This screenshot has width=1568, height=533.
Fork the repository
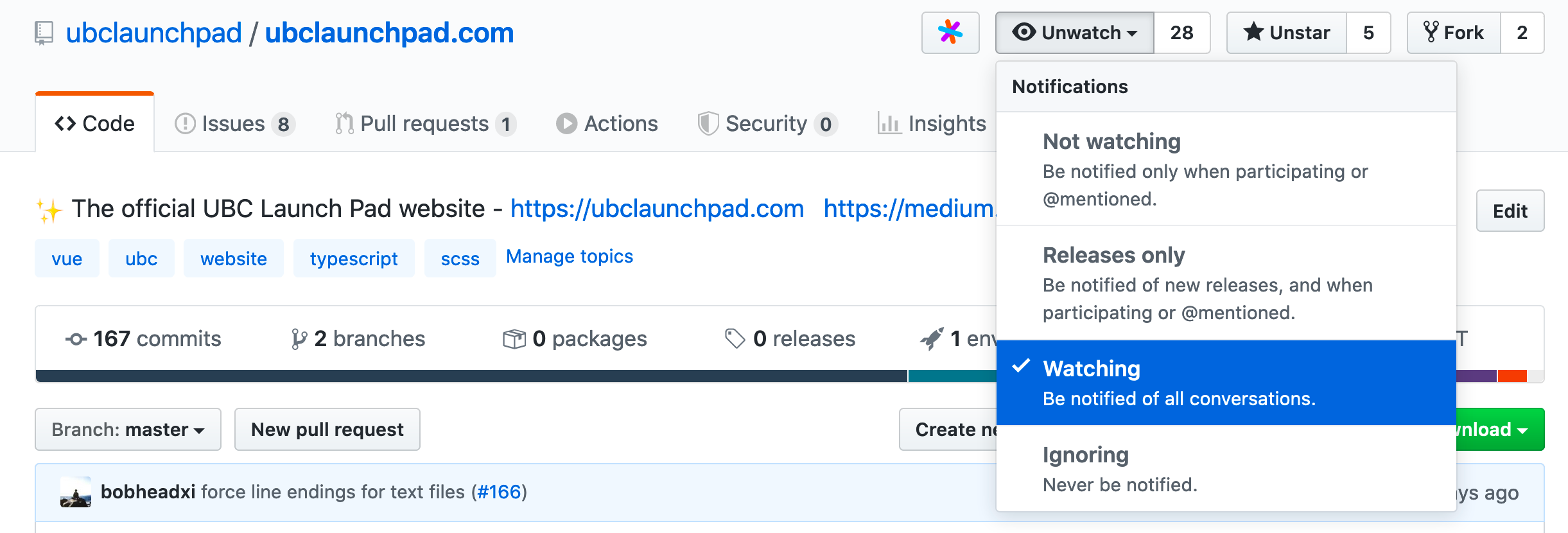[1454, 32]
